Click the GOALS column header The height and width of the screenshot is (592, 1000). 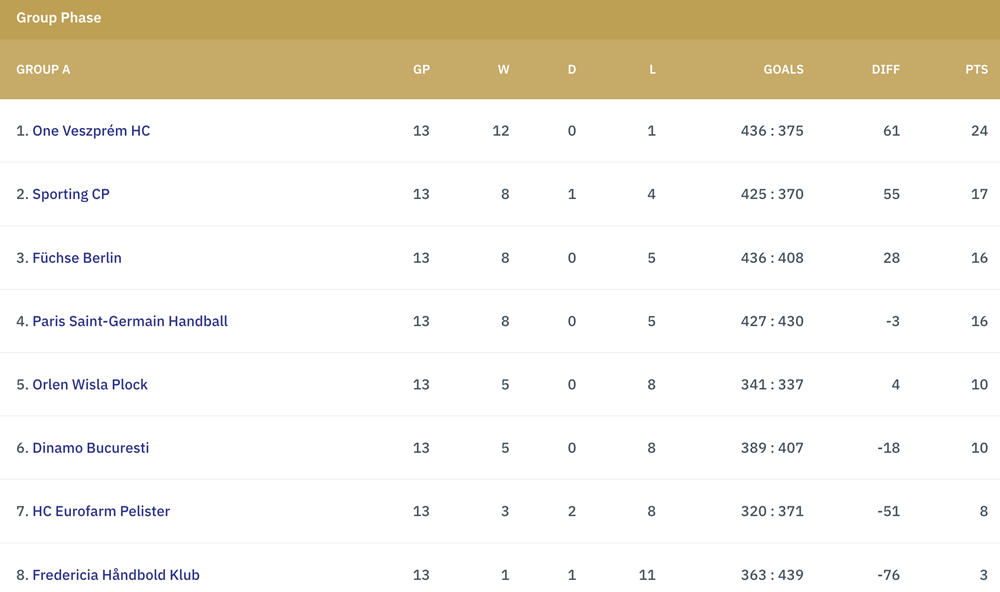784,70
